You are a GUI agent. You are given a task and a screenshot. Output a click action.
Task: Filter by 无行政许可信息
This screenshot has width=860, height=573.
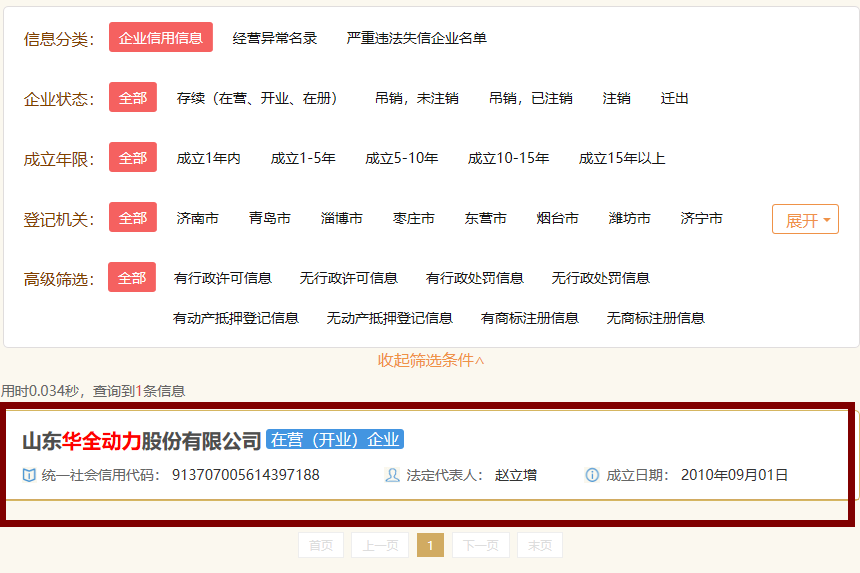tap(348, 278)
